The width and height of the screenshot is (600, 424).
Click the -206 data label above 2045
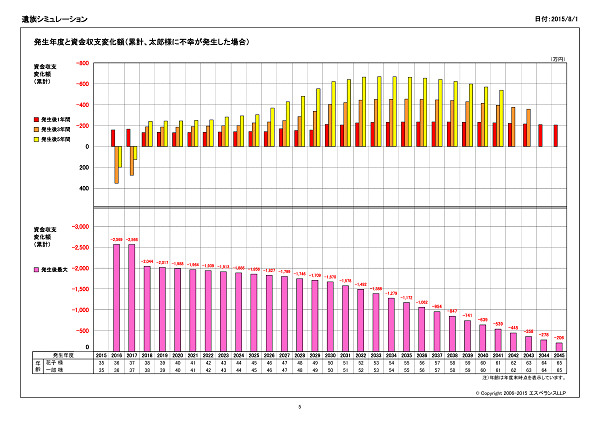click(x=559, y=338)
